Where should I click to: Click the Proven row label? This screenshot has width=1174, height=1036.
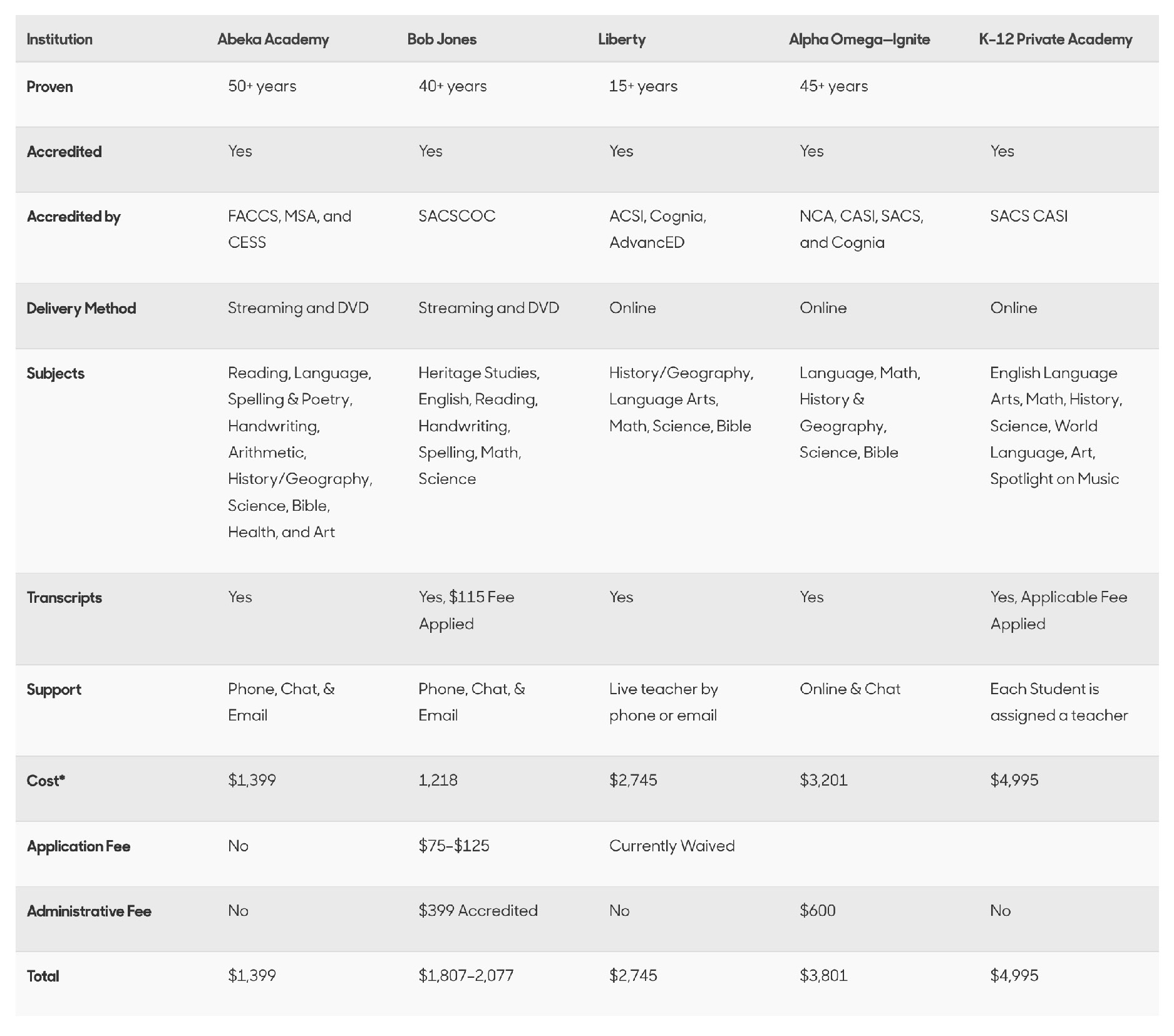[49, 87]
